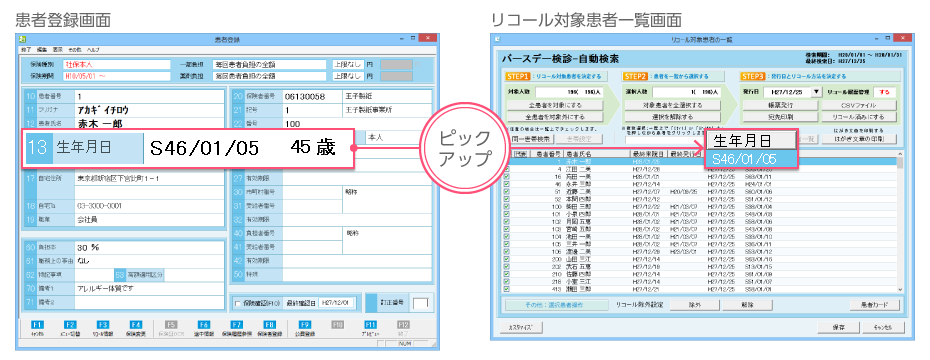Click the F6 function key
930x360 pixels.
[203, 328]
